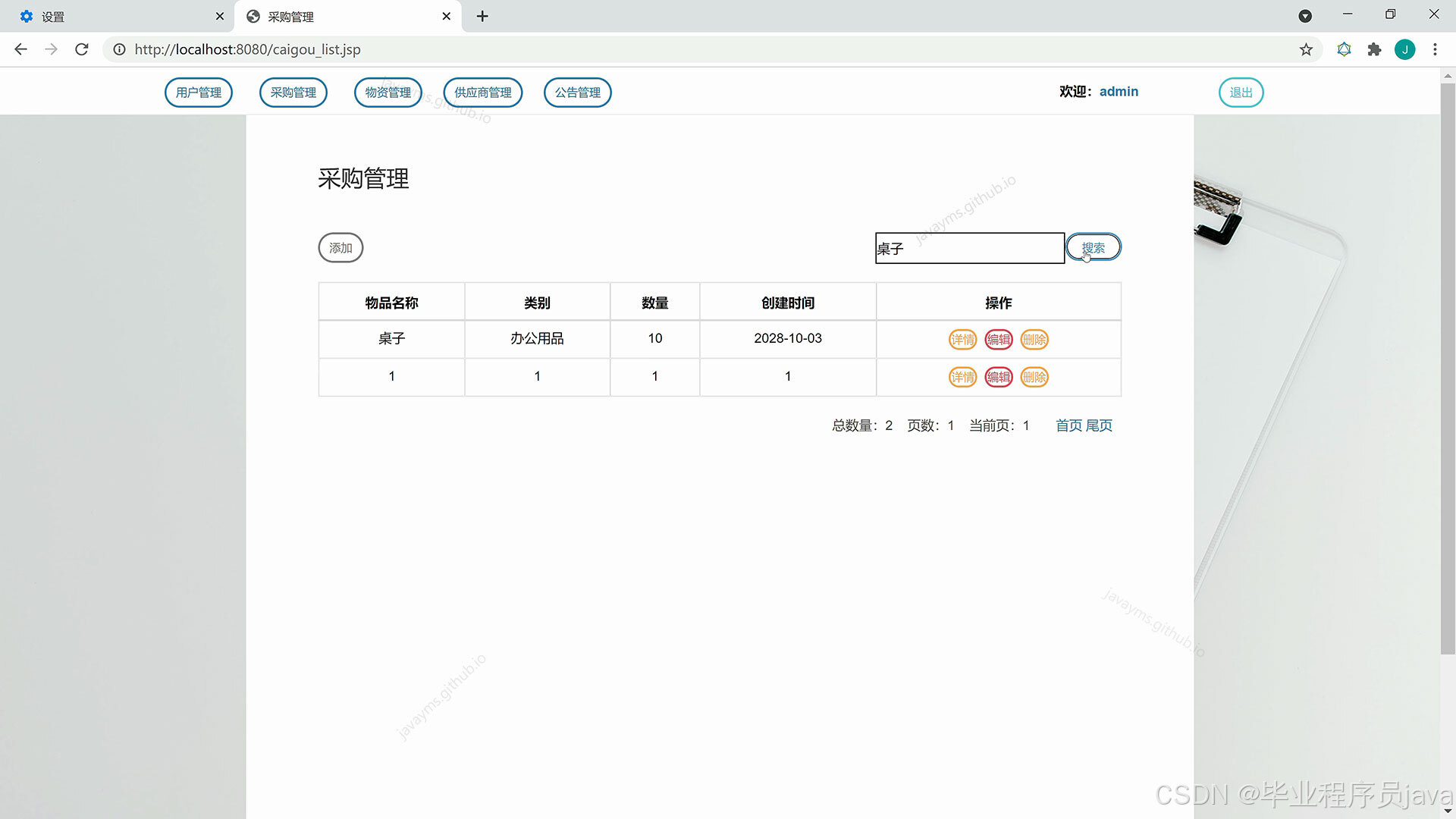Switch to the 设置 browser tab
The height and width of the screenshot is (819, 1456).
(118, 16)
